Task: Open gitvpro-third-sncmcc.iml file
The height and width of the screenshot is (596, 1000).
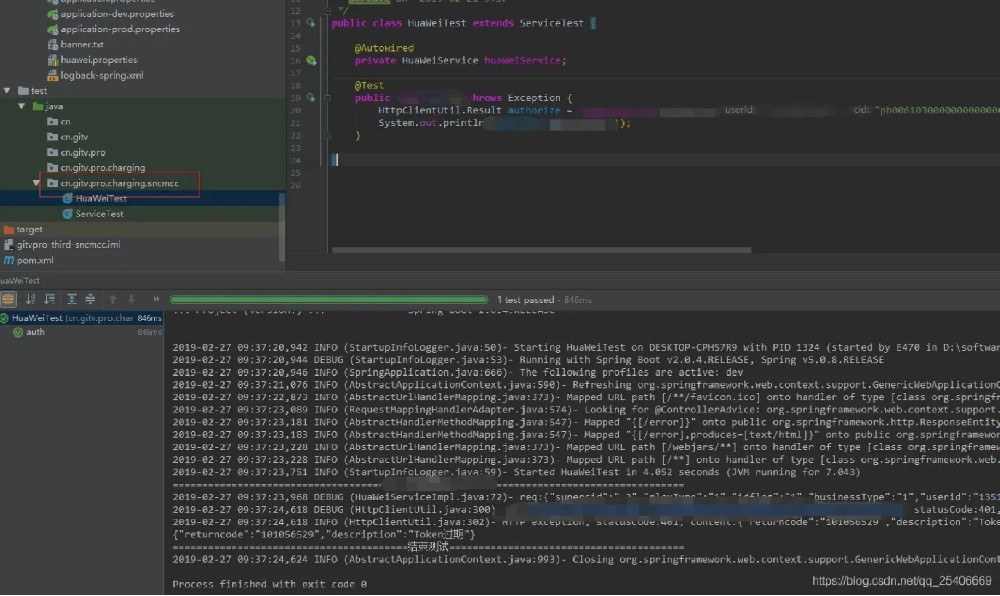Action: (69, 244)
